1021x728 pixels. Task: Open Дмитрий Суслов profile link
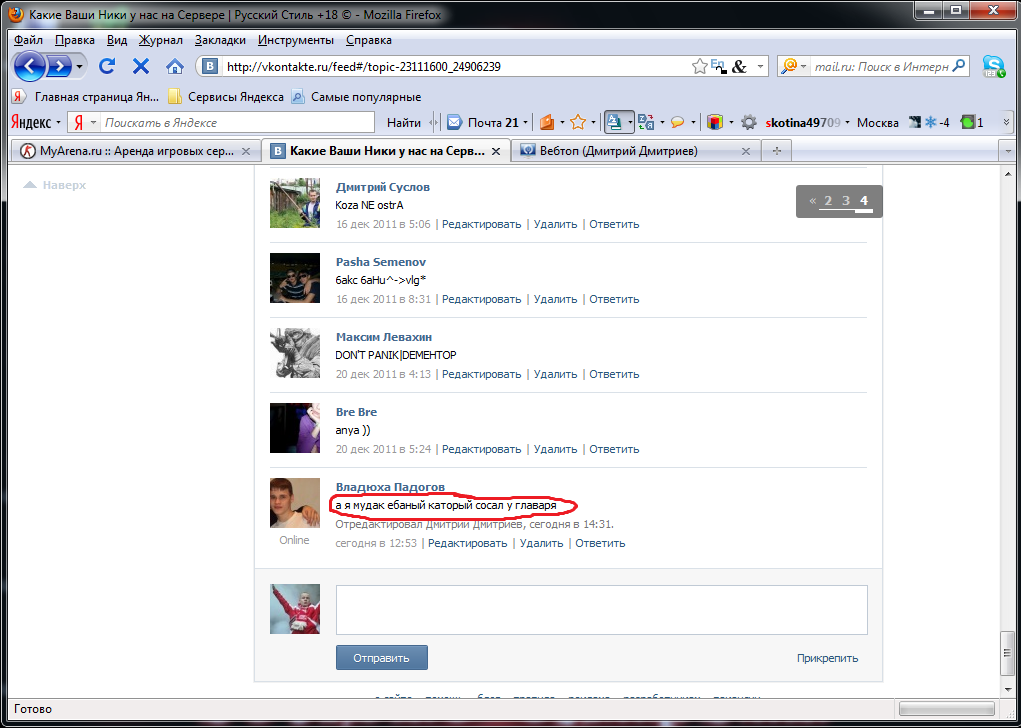(383, 187)
